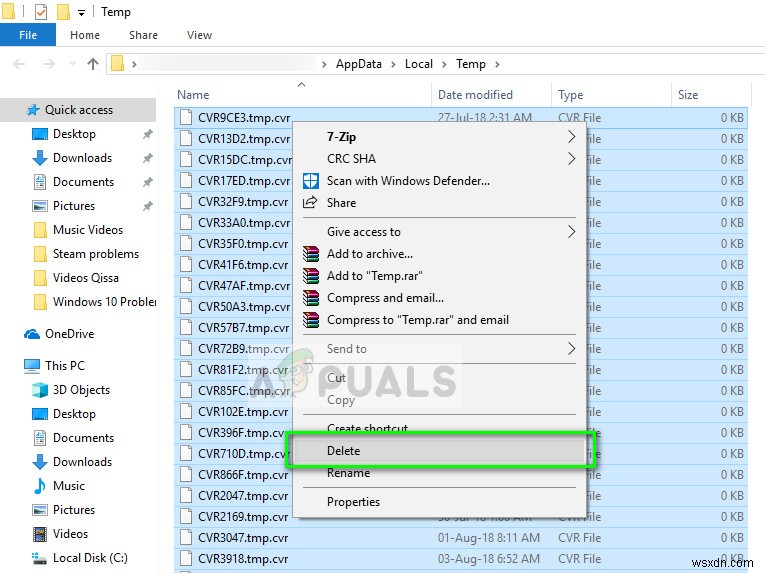The width and height of the screenshot is (765, 573).
Task: Select OneDrive in the sidebar
Action: click(x=69, y=334)
